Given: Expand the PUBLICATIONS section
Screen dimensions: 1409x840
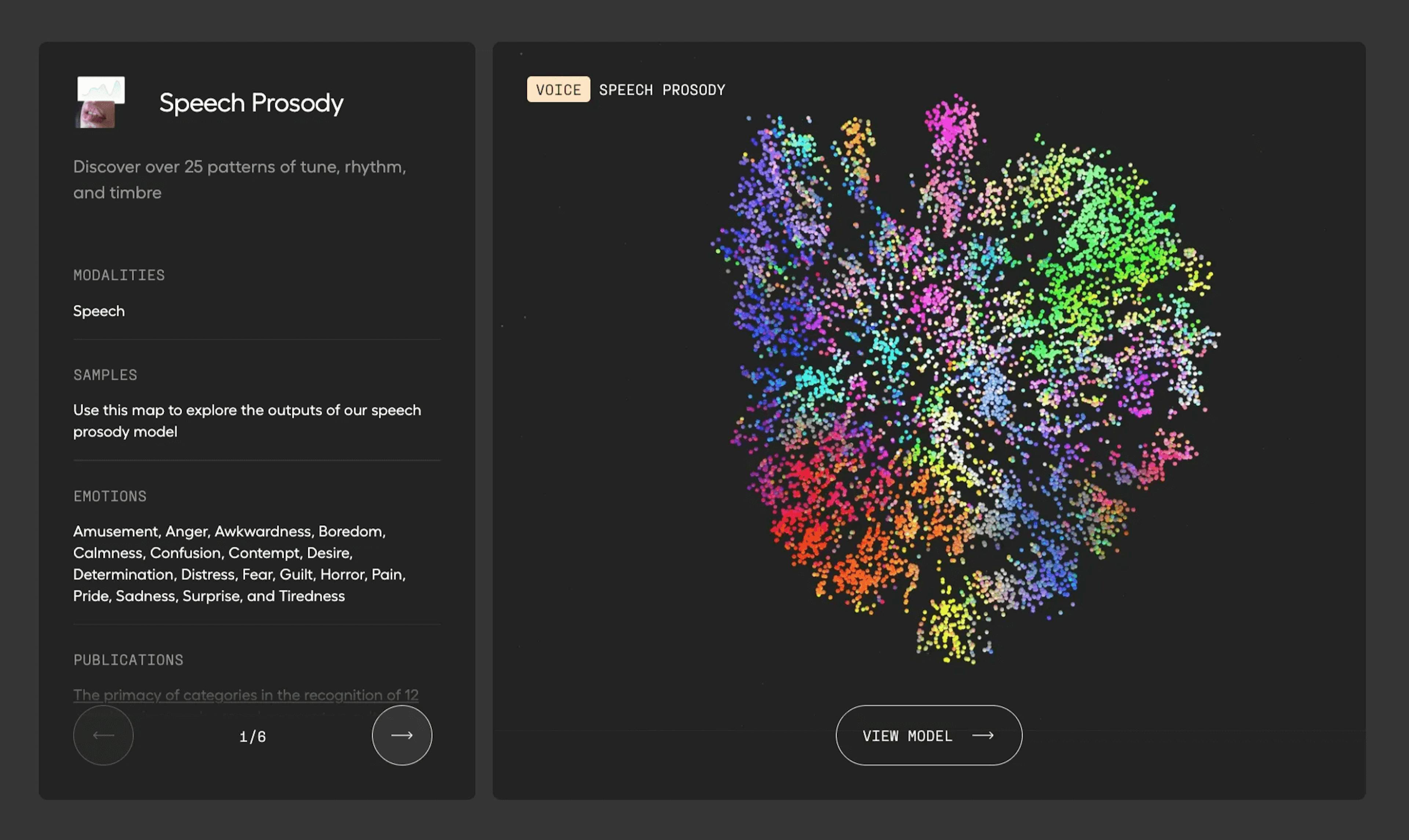Looking at the screenshot, I should pos(128,660).
